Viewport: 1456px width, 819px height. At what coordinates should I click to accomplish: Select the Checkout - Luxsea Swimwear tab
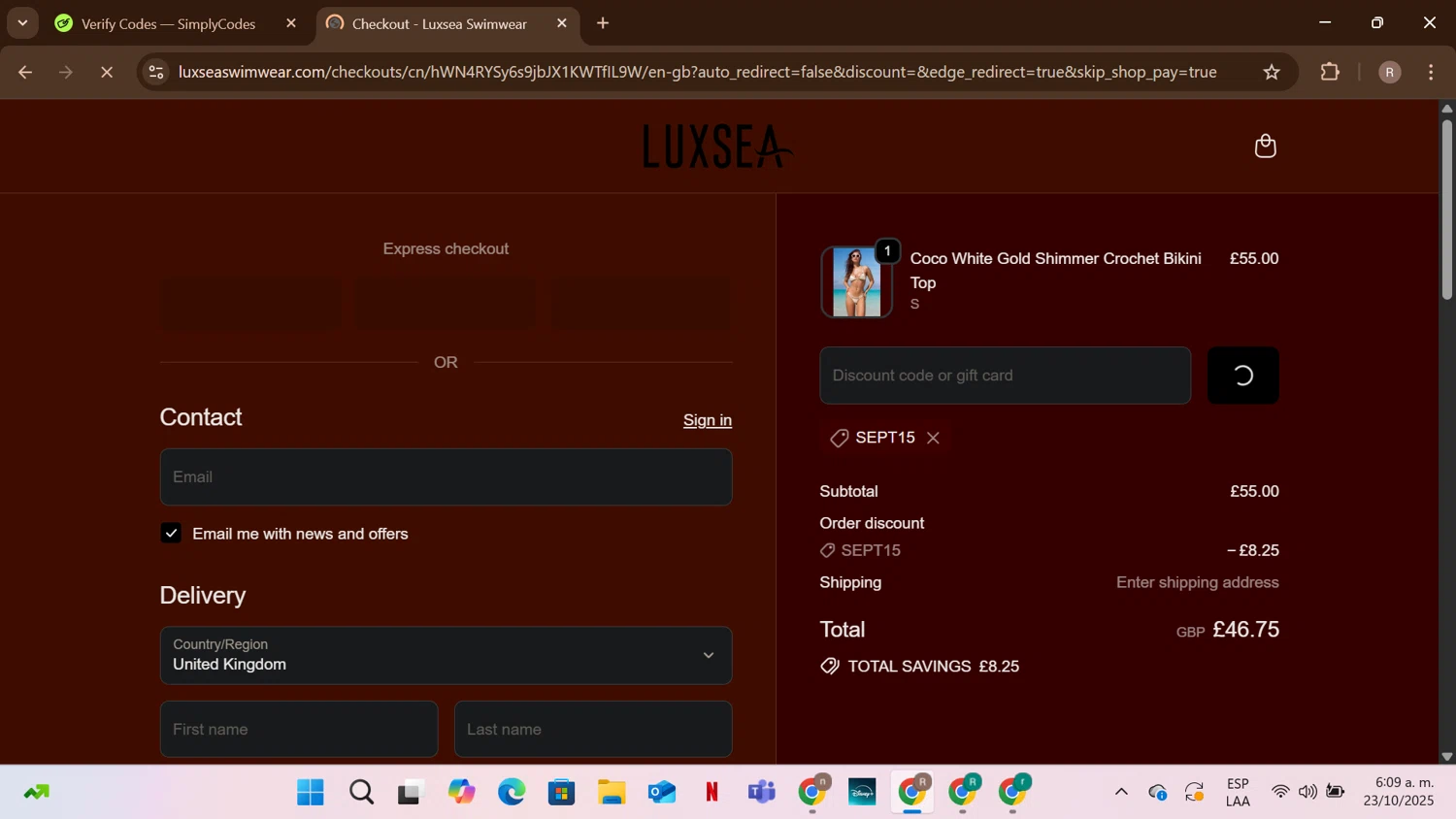tap(439, 23)
